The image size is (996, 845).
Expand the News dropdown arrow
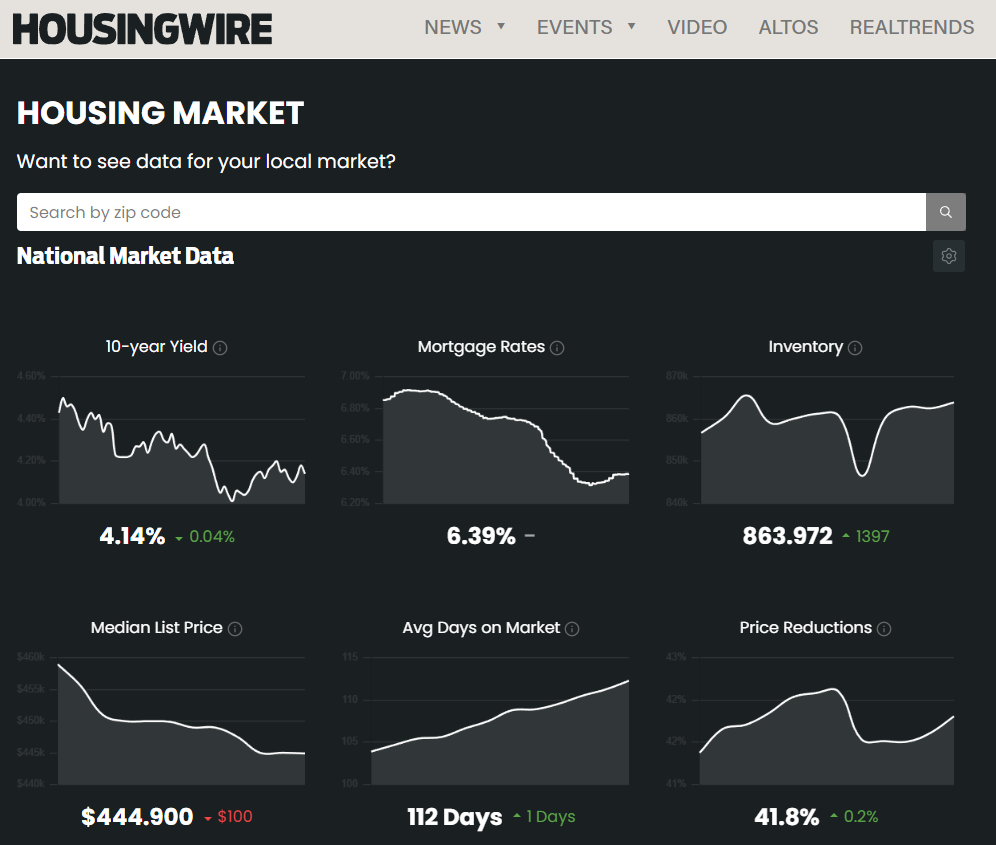coord(501,27)
